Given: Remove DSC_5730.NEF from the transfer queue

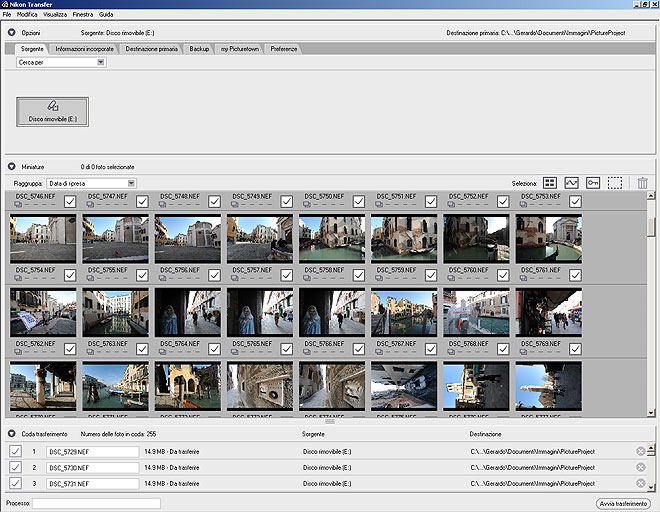Looking at the screenshot, I should click(640, 467).
